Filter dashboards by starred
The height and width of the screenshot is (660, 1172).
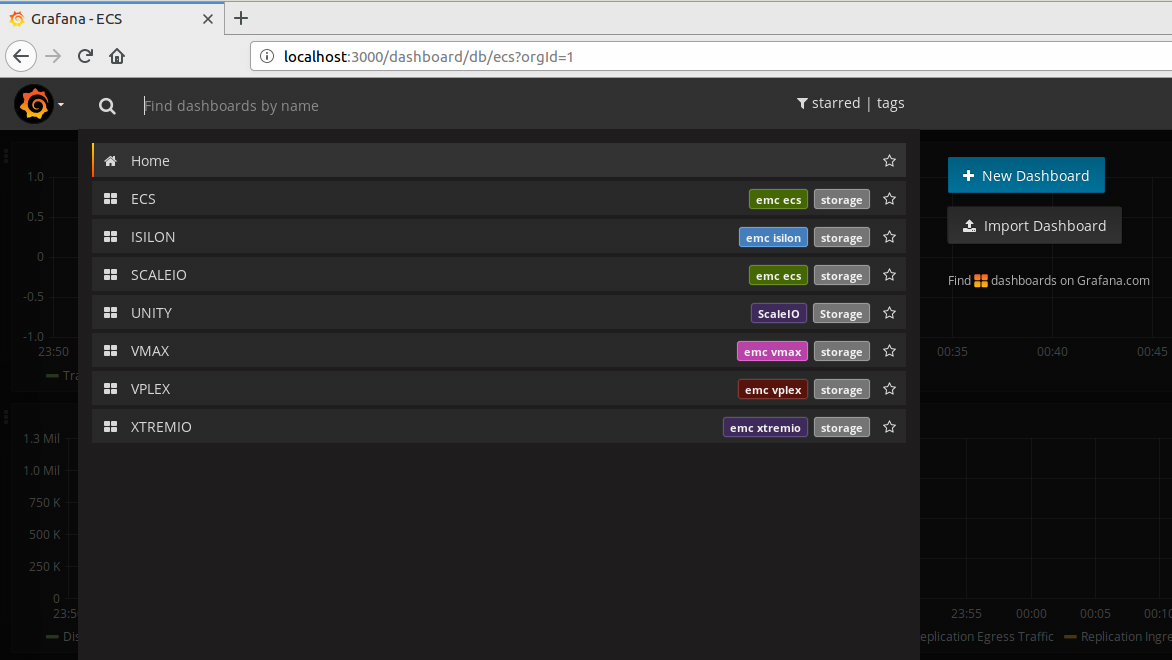pyautogui.click(x=828, y=103)
